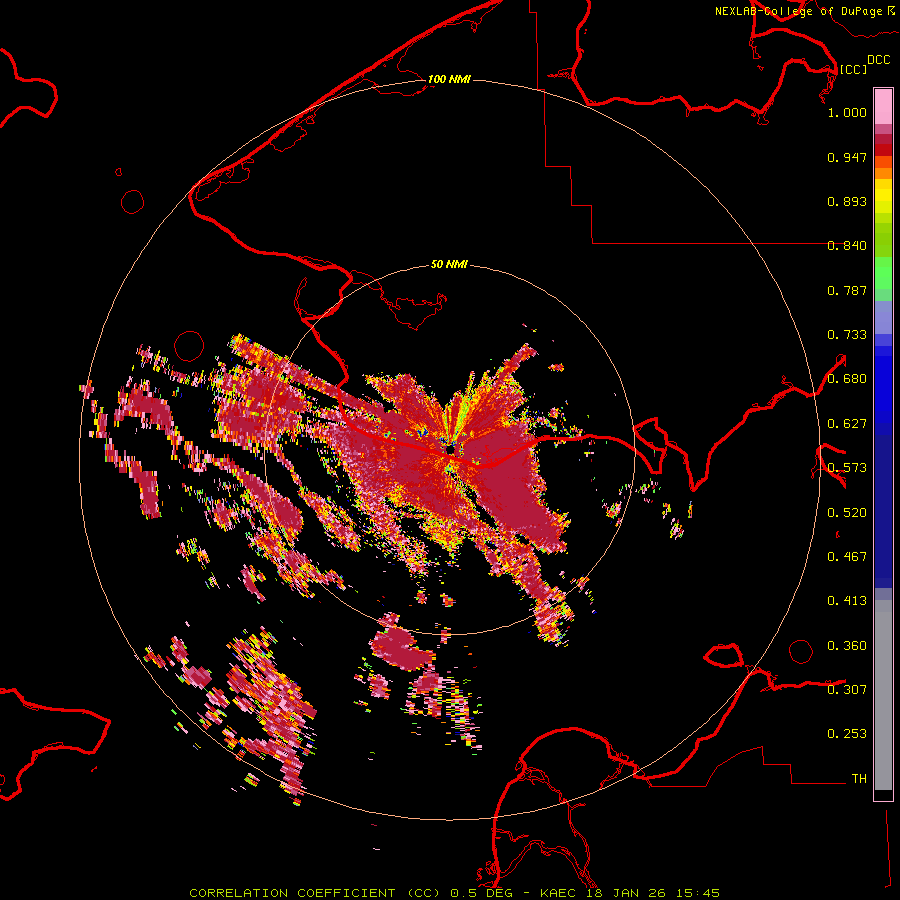This screenshot has height=900, width=900.
Task: Click the Correlation Coefficient product title at bottom
Action: pos(454,893)
